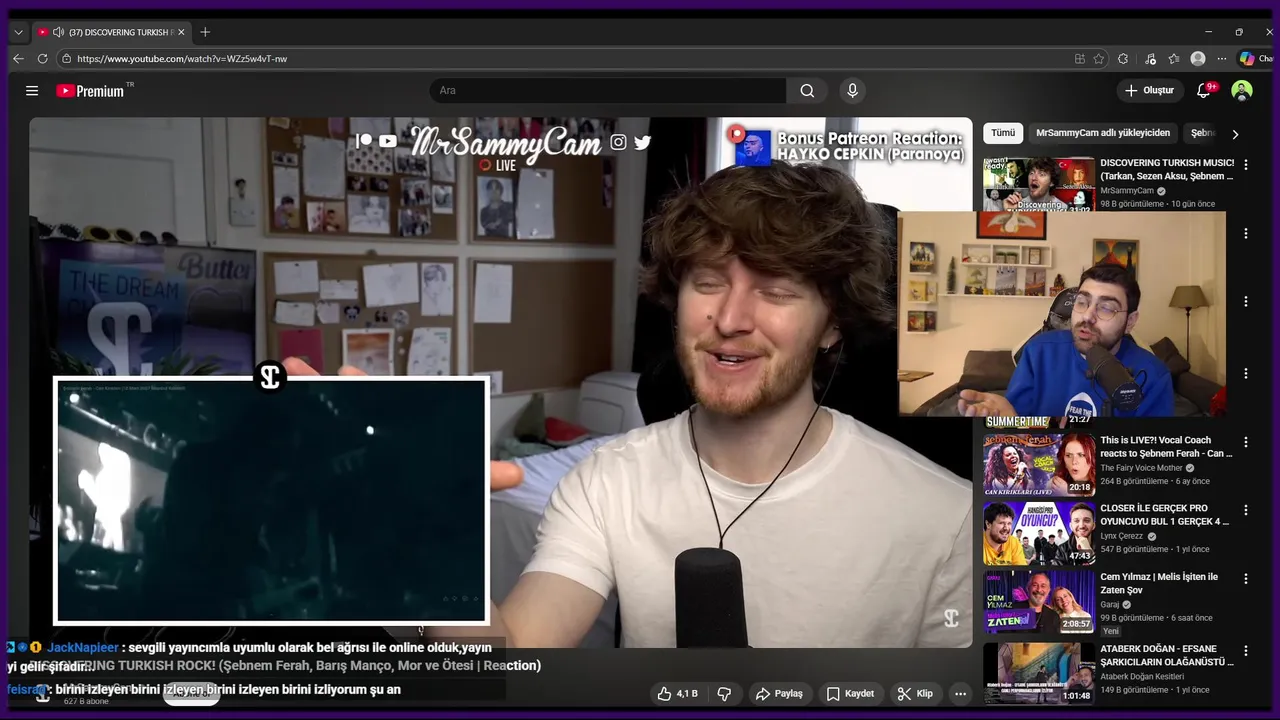
Task: Click MrSammyCam channel name in sidebar
Action: point(1127,191)
